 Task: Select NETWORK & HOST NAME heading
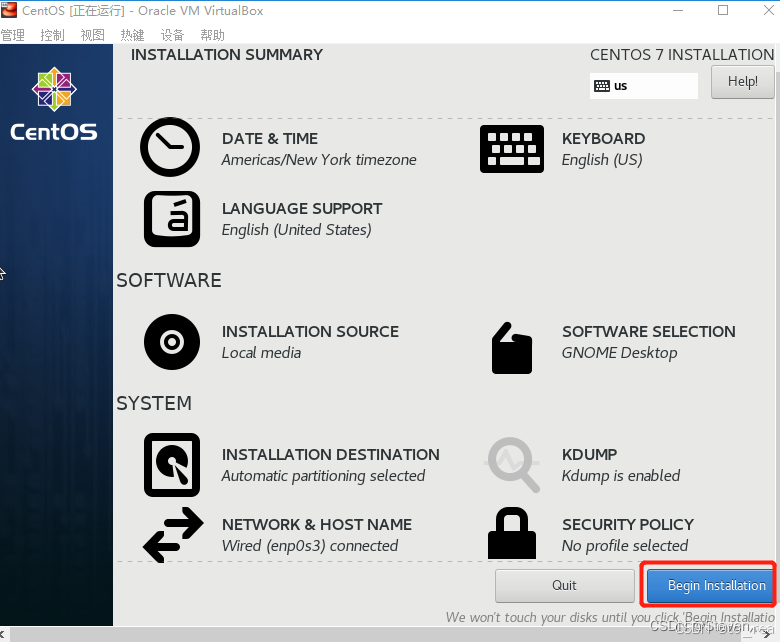click(317, 525)
